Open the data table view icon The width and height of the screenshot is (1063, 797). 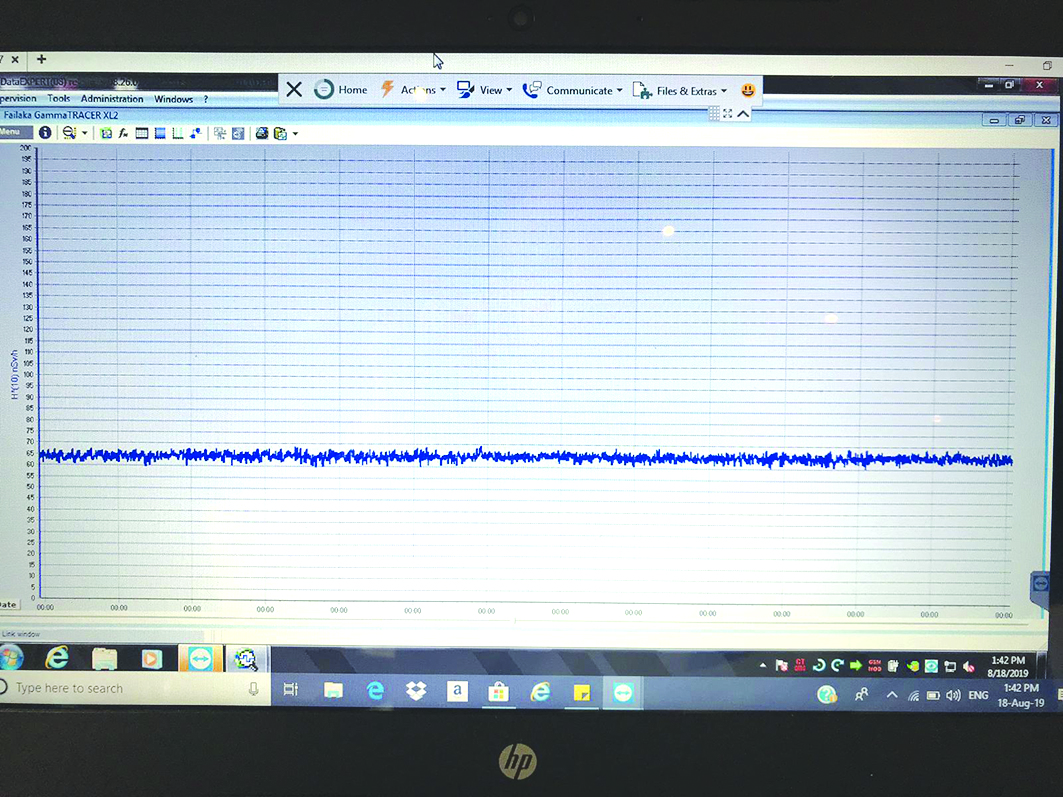[x=142, y=133]
